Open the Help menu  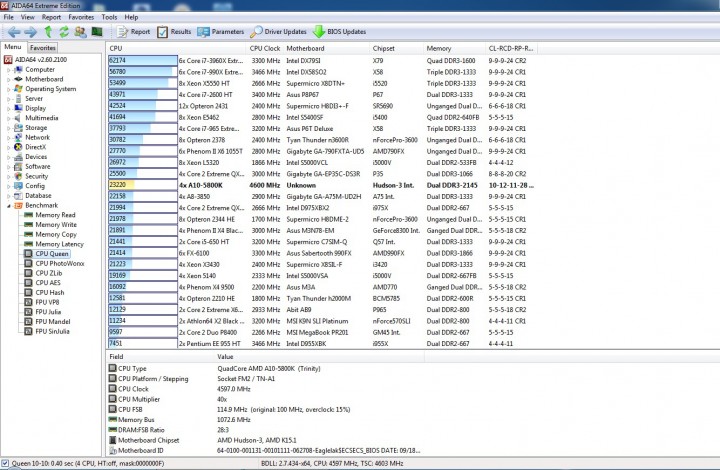[x=131, y=17]
